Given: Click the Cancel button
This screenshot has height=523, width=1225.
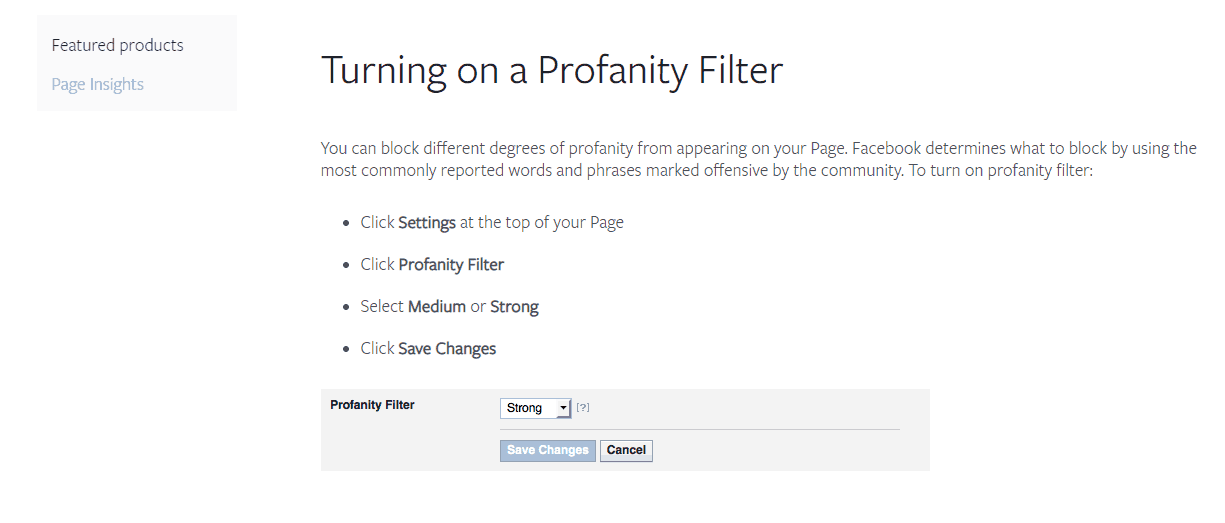Looking at the screenshot, I should pyautogui.click(x=626, y=450).
